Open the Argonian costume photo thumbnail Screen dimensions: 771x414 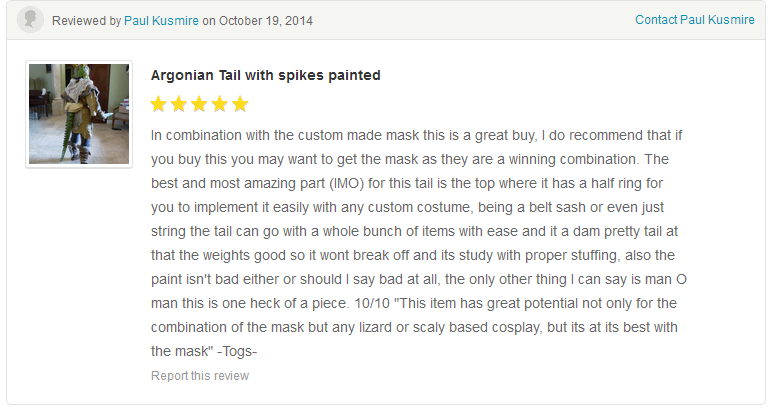[79, 114]
